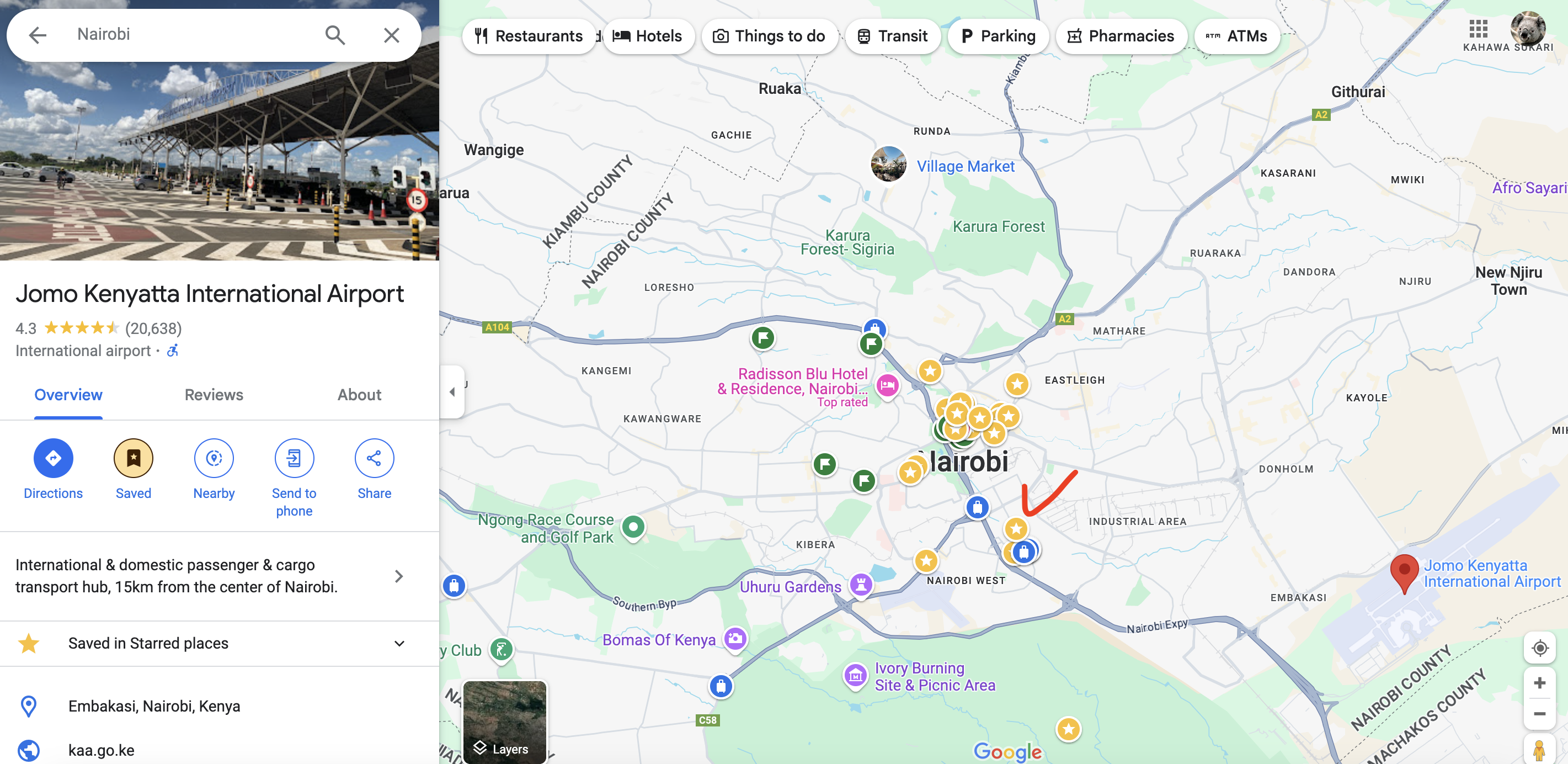
Task: Collapse the side panel arrow
Action: [452, 392]
